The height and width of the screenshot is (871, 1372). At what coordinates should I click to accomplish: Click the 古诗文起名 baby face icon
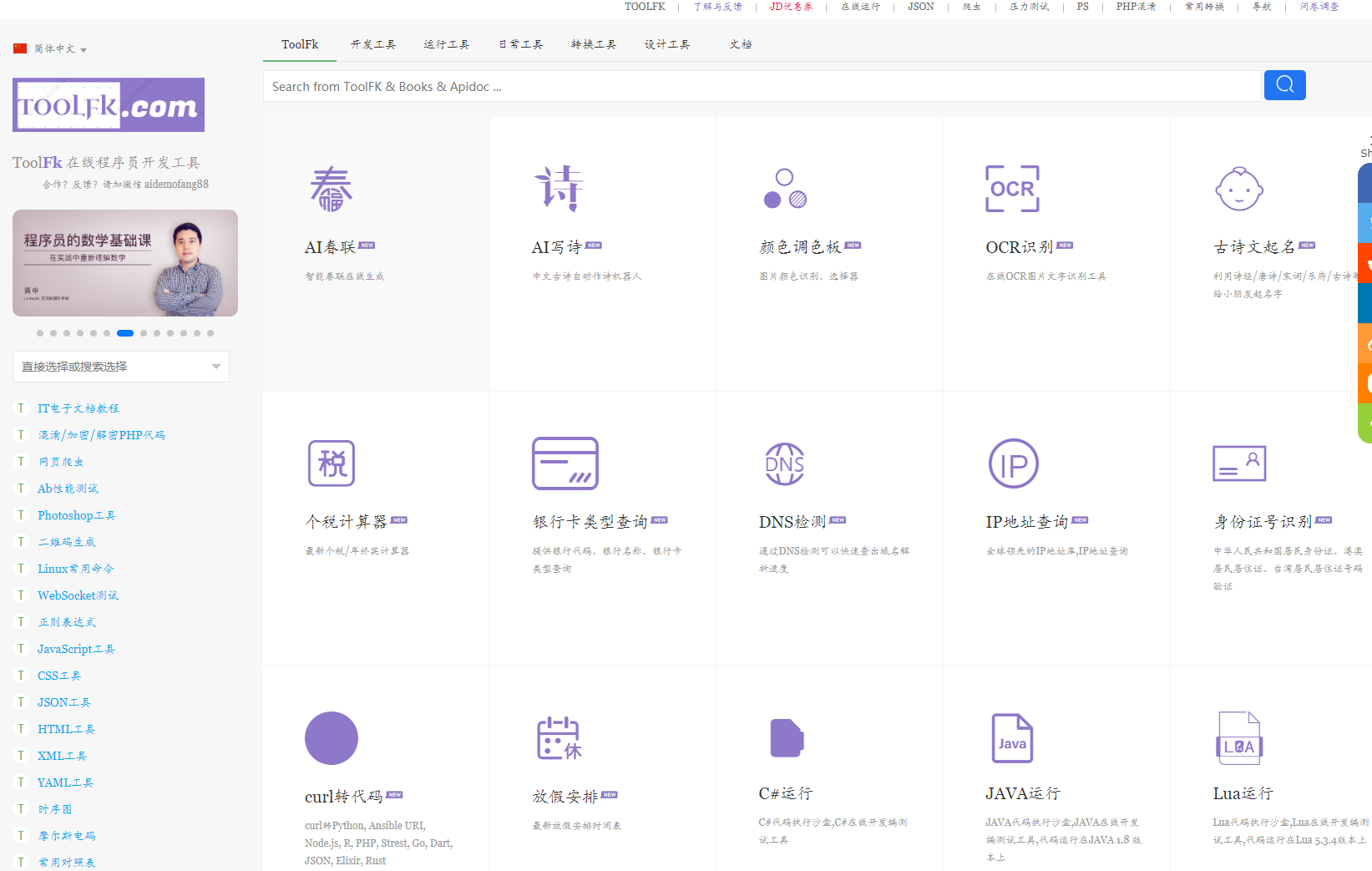pyautogui.click(x=1239, y=189)
